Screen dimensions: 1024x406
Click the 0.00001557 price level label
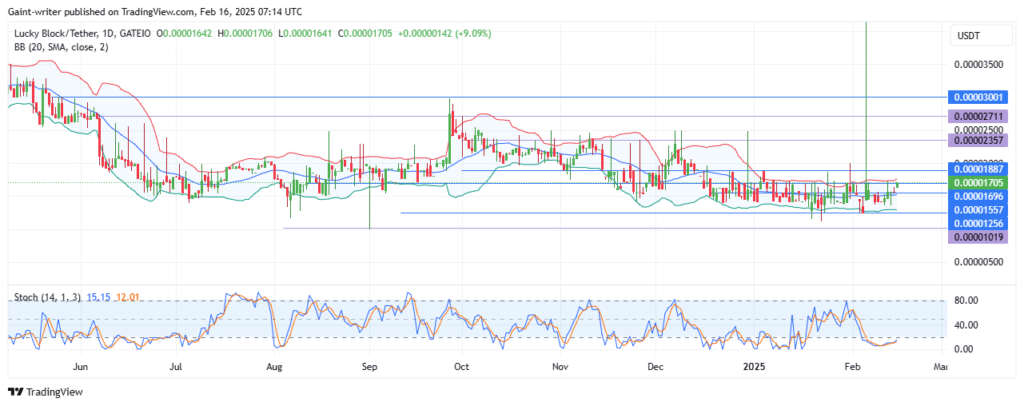[978, 210]
